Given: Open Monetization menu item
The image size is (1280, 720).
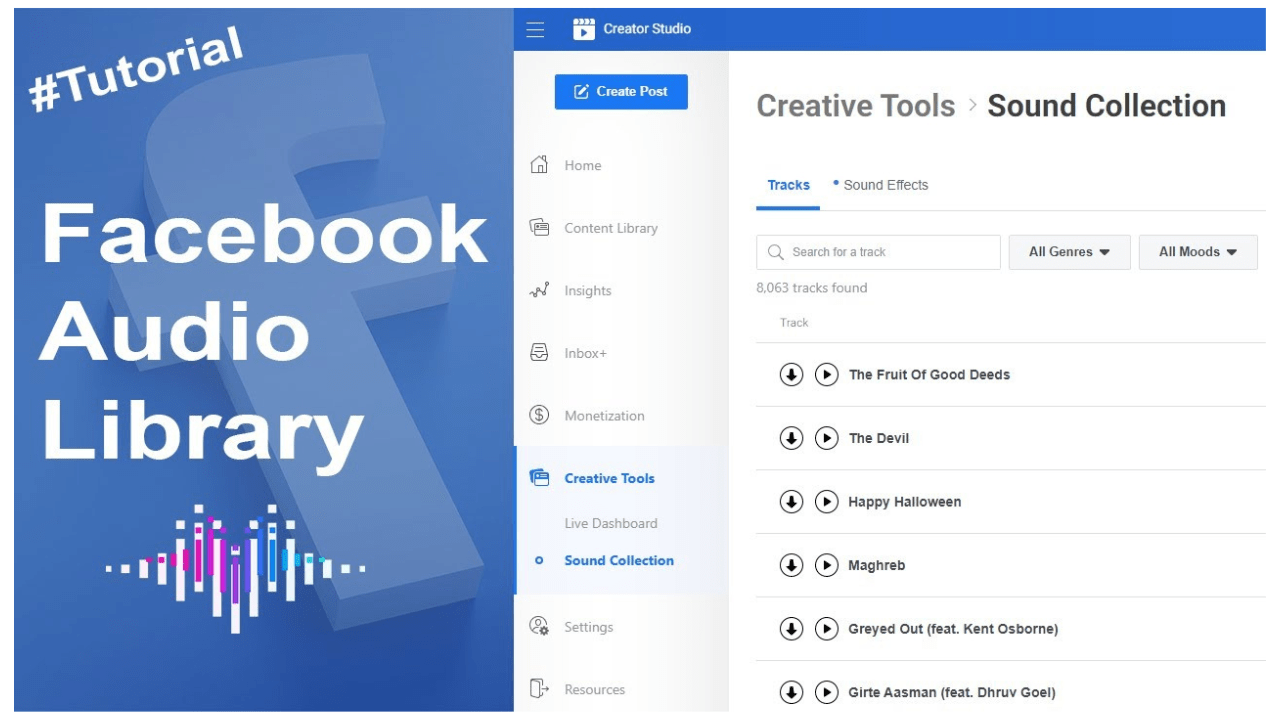Looking at the screenshot, I should pyautogui.click(x=604, y=416).
